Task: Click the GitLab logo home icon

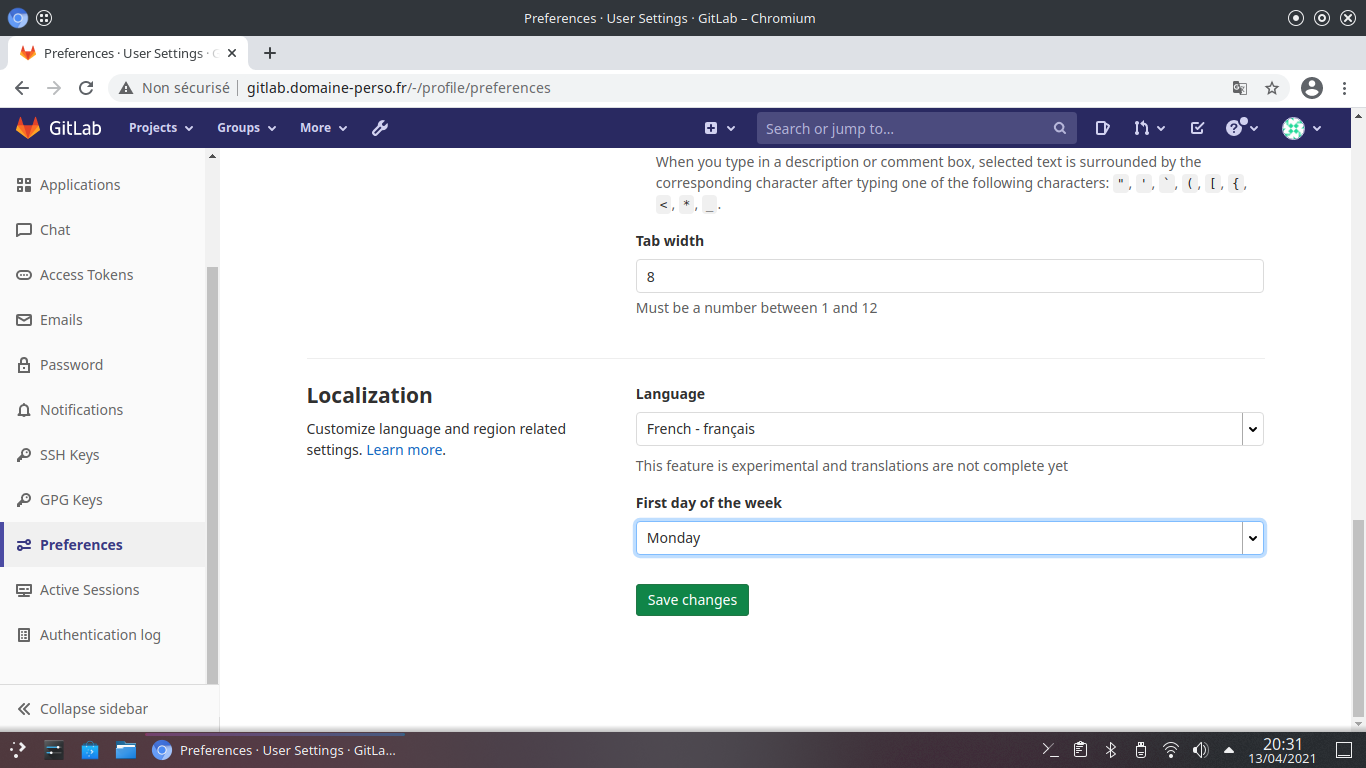Action: click(x=28, y=128)
